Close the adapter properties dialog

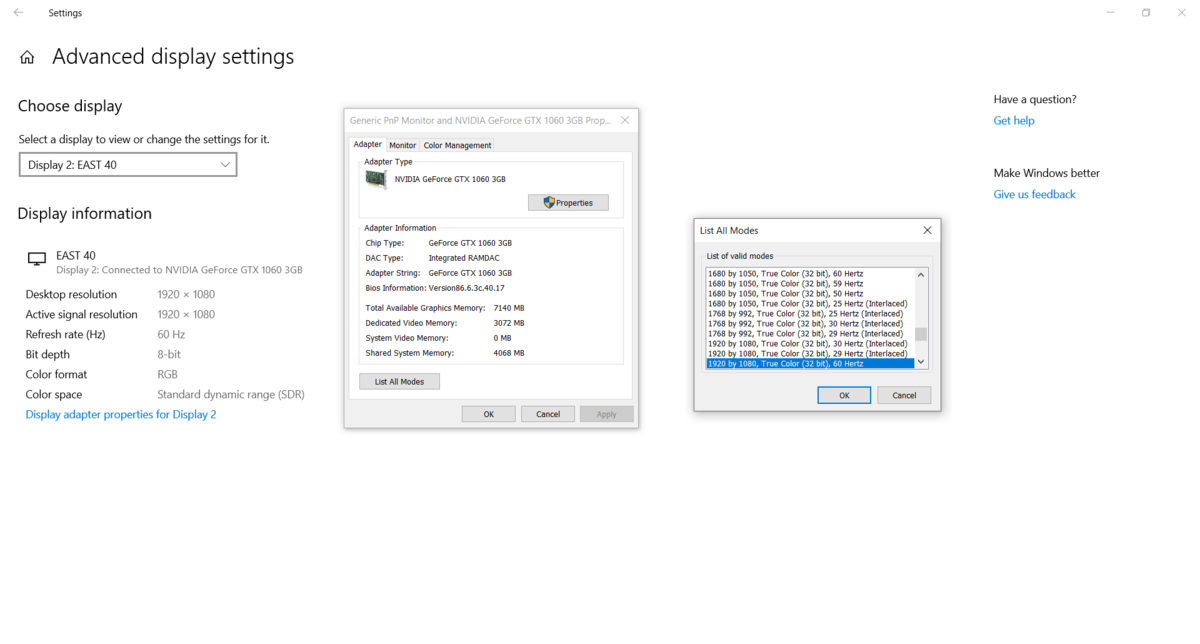pyautogui.click(x=625, y=120)
